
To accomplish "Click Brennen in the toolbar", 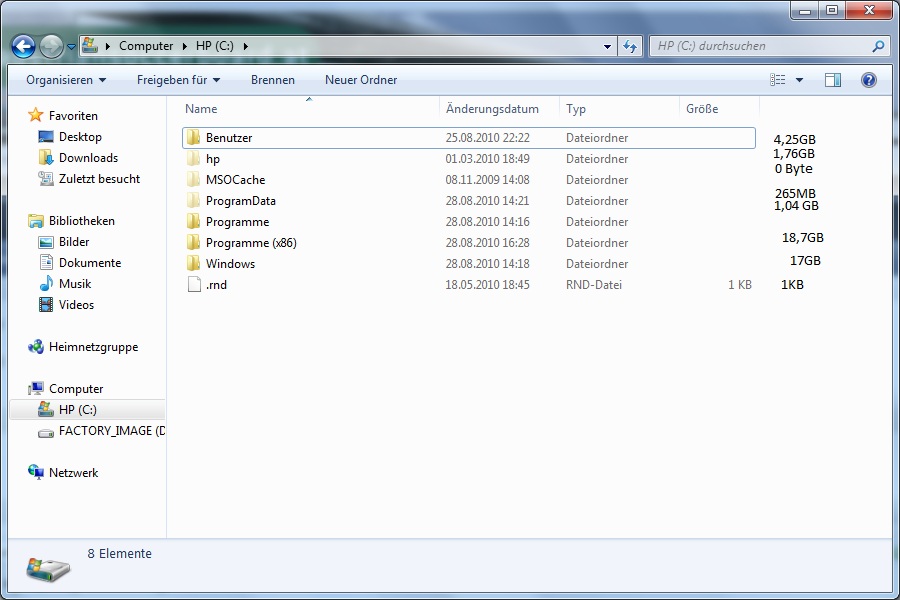I will (x=273, y=80).
